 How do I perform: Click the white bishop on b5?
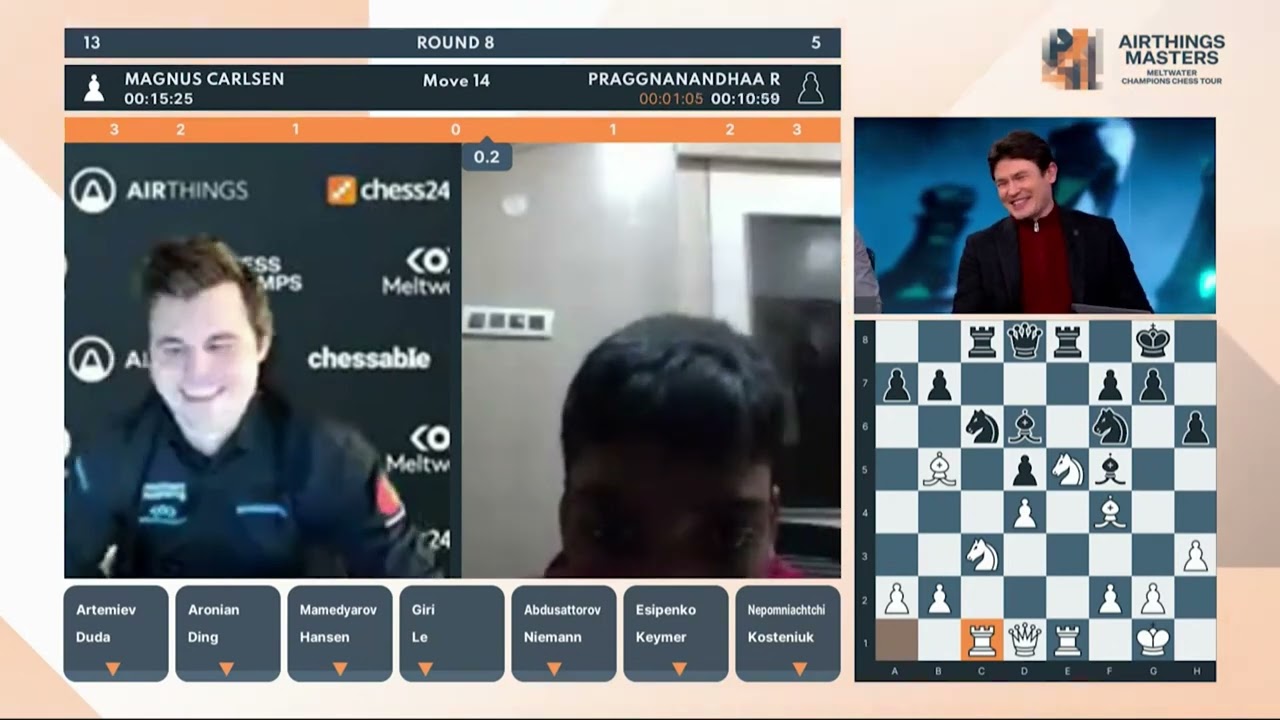(x=938, y=469)
